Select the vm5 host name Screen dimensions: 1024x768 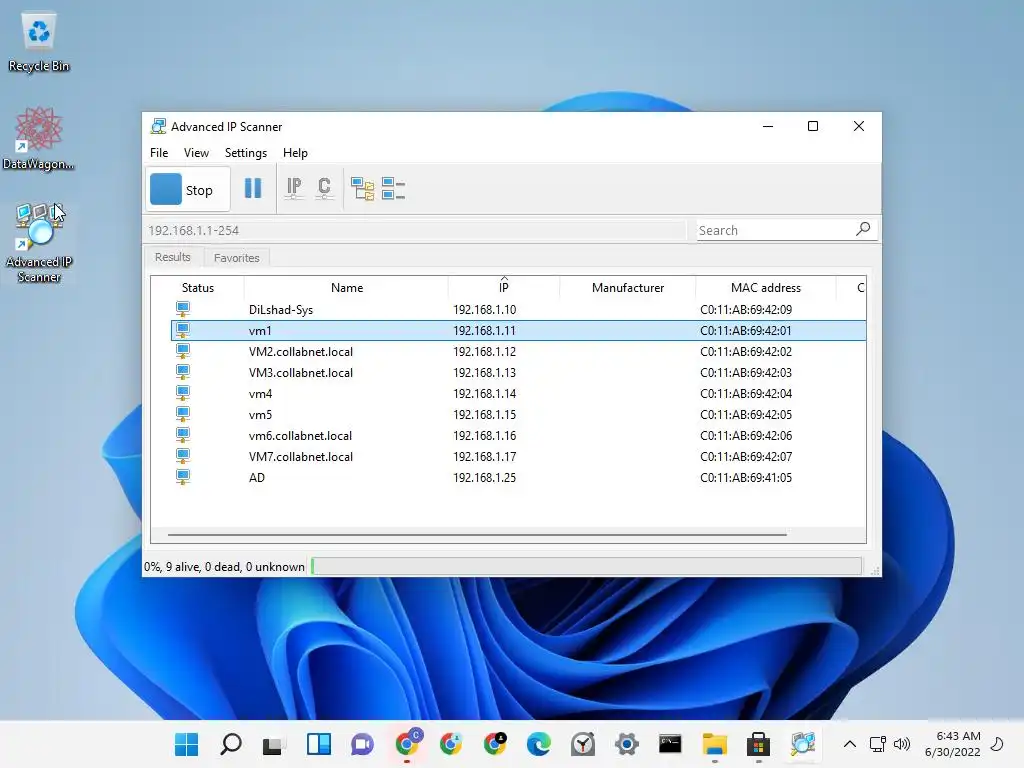pos(260,415)
